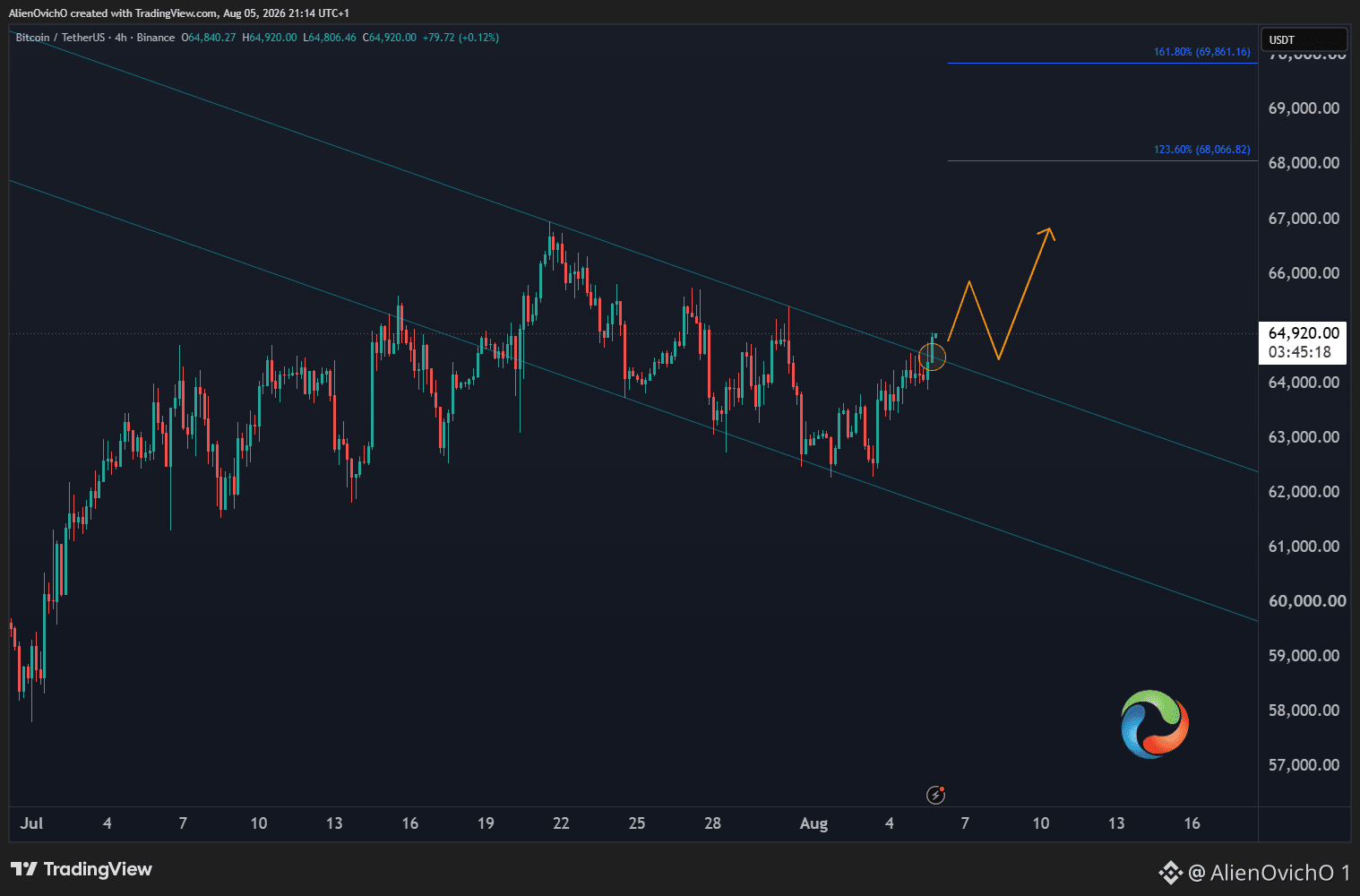Viewport: 1360px width, 896px height.
Task: Click the low value L64,806.46
Action: tap(330, 38)
